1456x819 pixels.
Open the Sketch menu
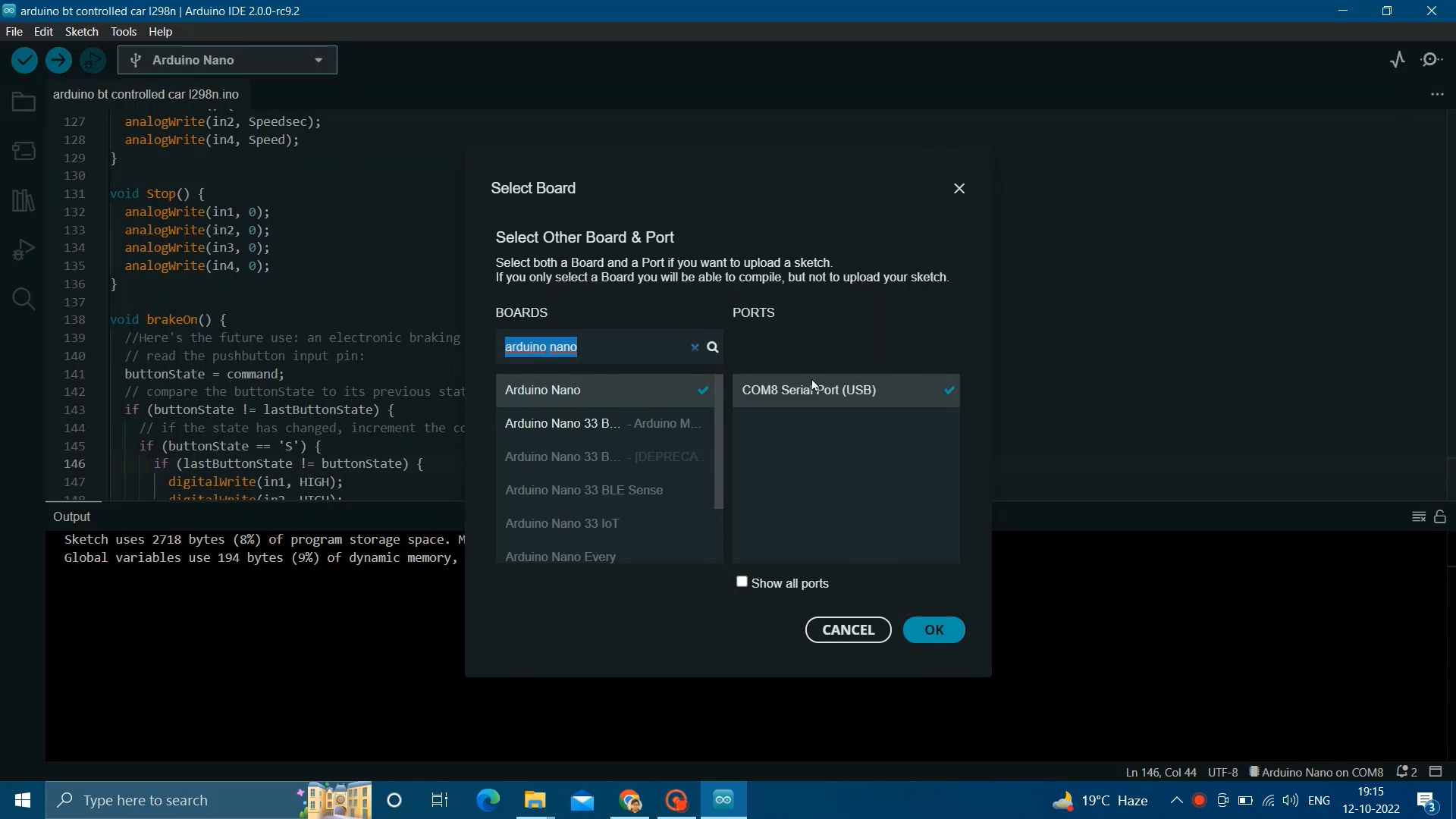[x=81, y=31]
